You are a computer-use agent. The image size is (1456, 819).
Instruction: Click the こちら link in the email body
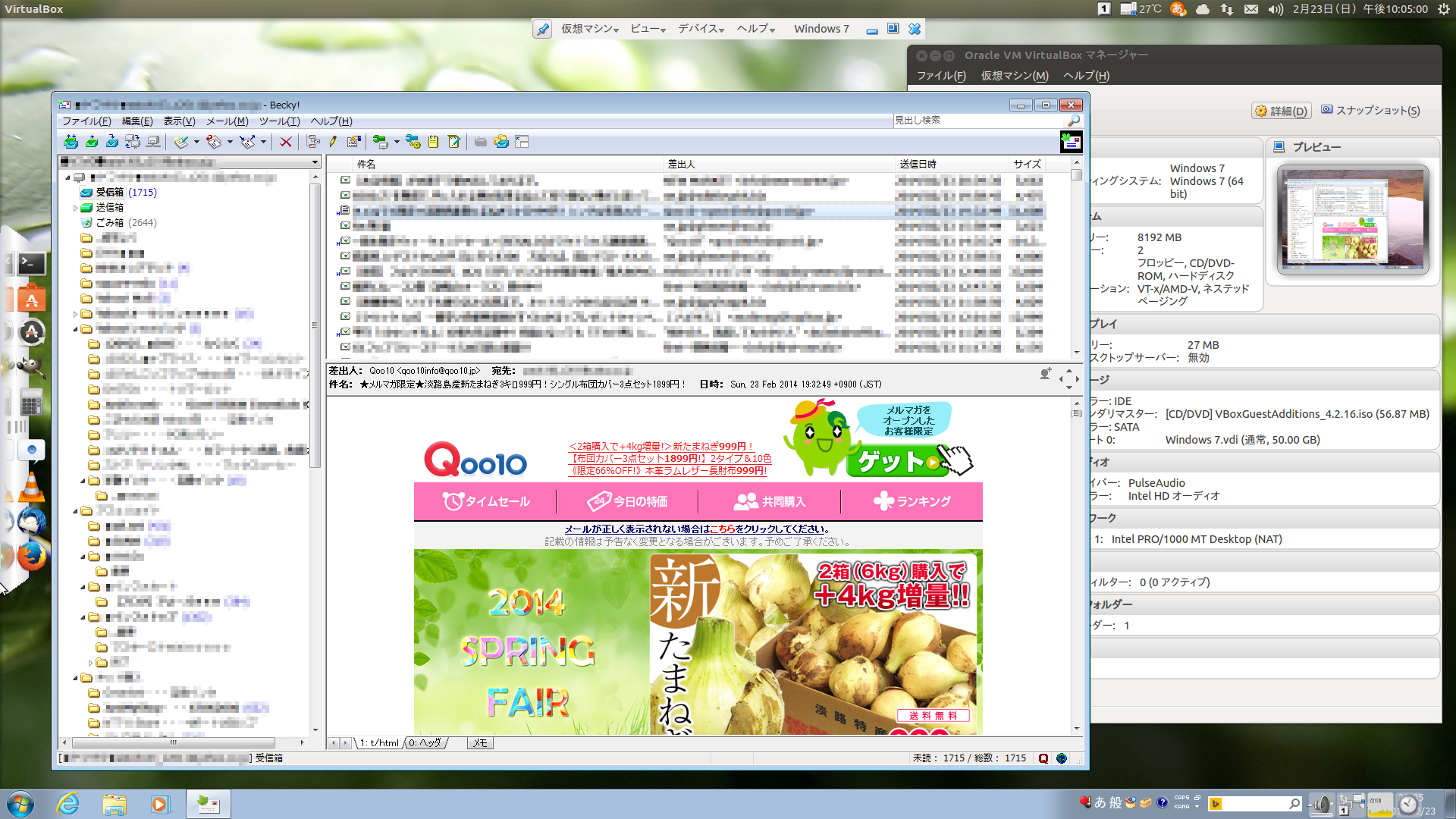pyautogui.click(x=722, y=529)
